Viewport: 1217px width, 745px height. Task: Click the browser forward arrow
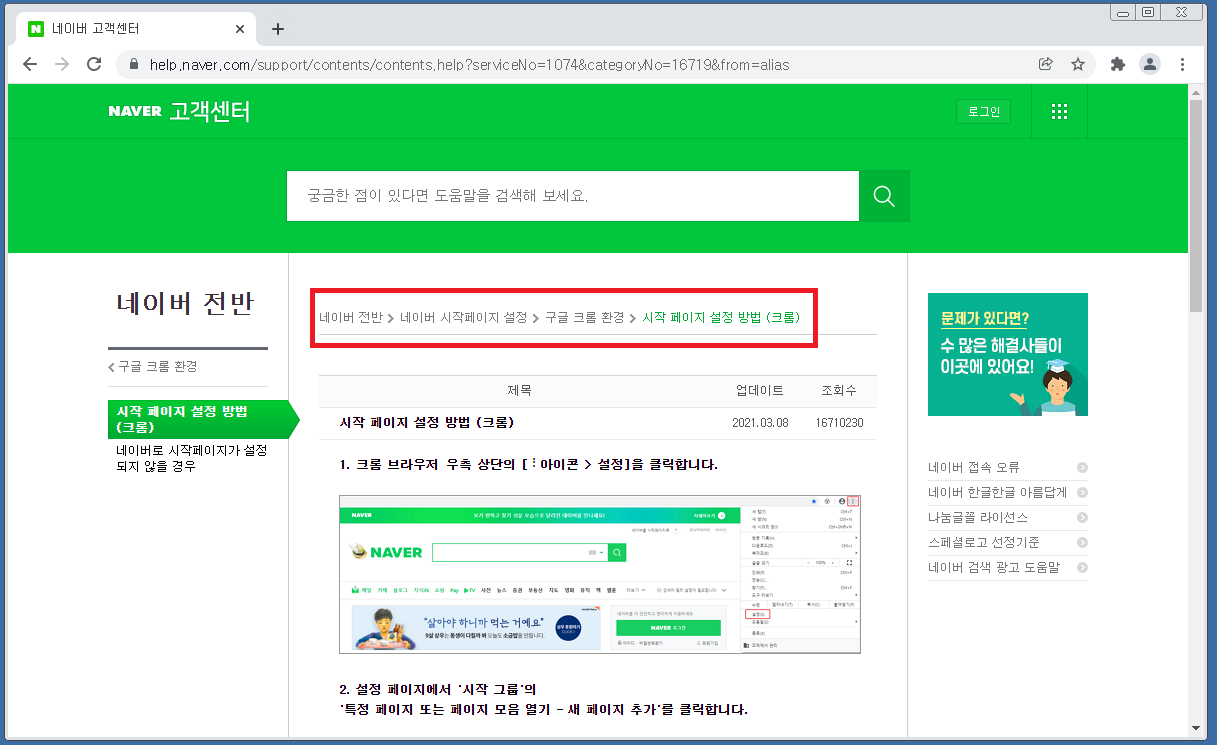point(62,64)
